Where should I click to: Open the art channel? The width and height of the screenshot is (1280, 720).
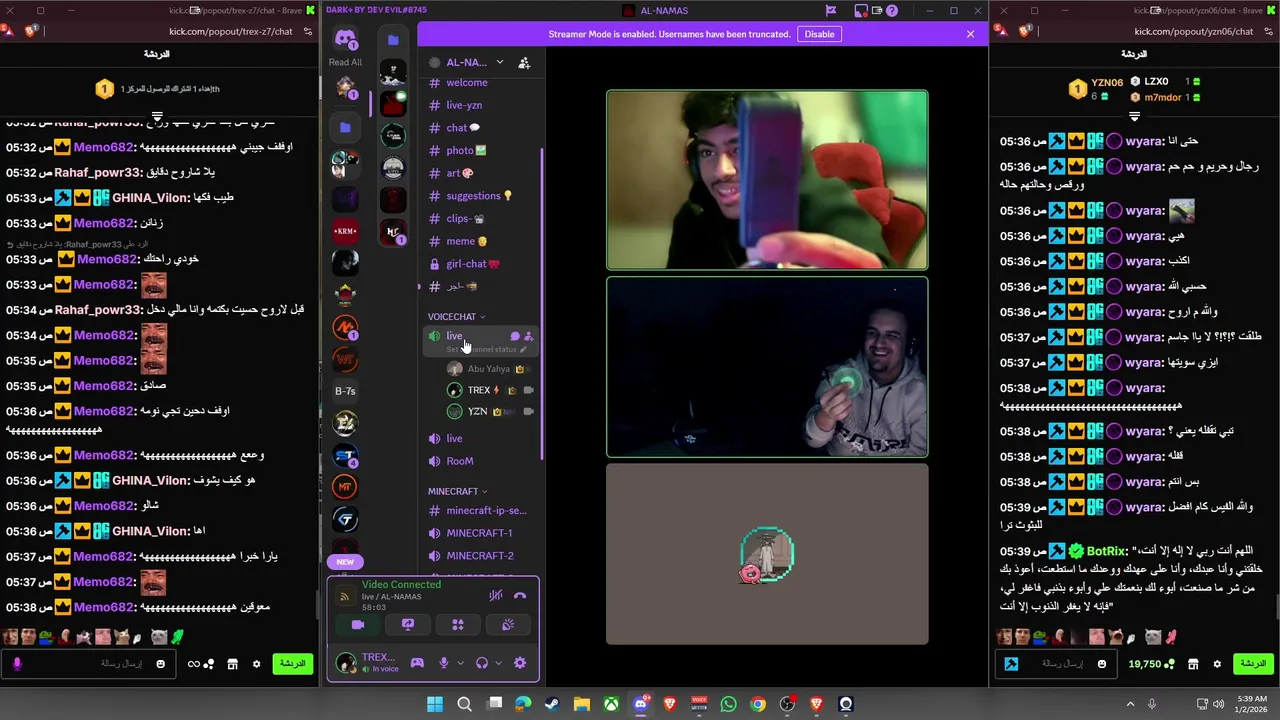(459, 173)
